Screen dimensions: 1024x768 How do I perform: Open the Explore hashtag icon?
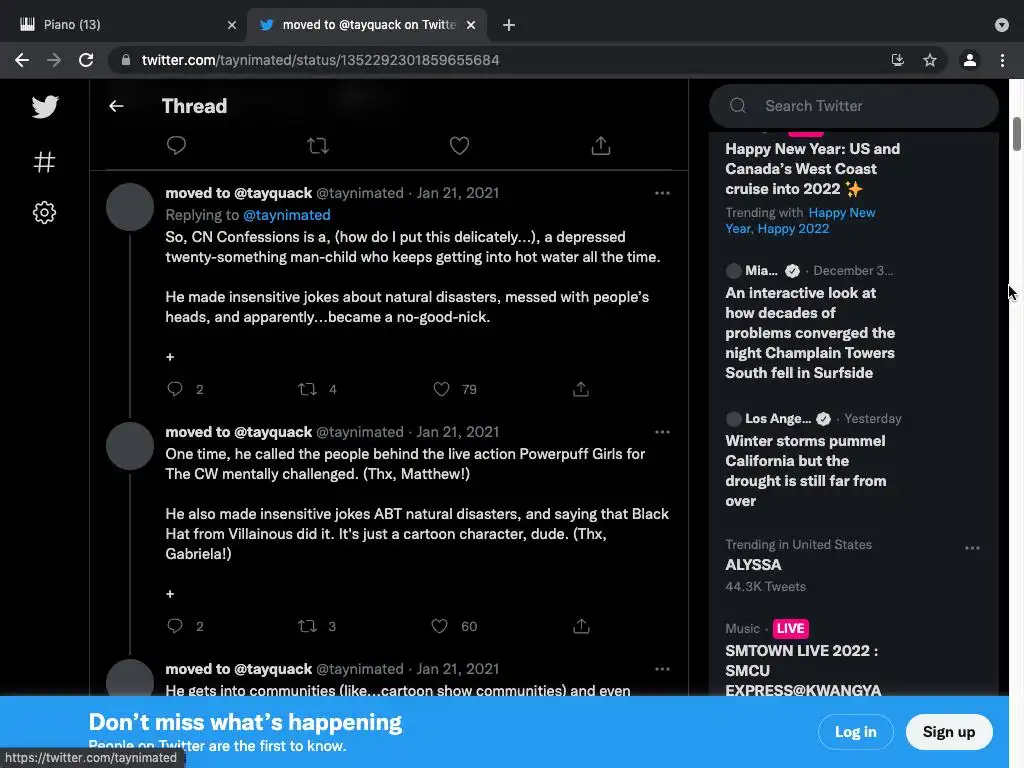click(44, 162)
